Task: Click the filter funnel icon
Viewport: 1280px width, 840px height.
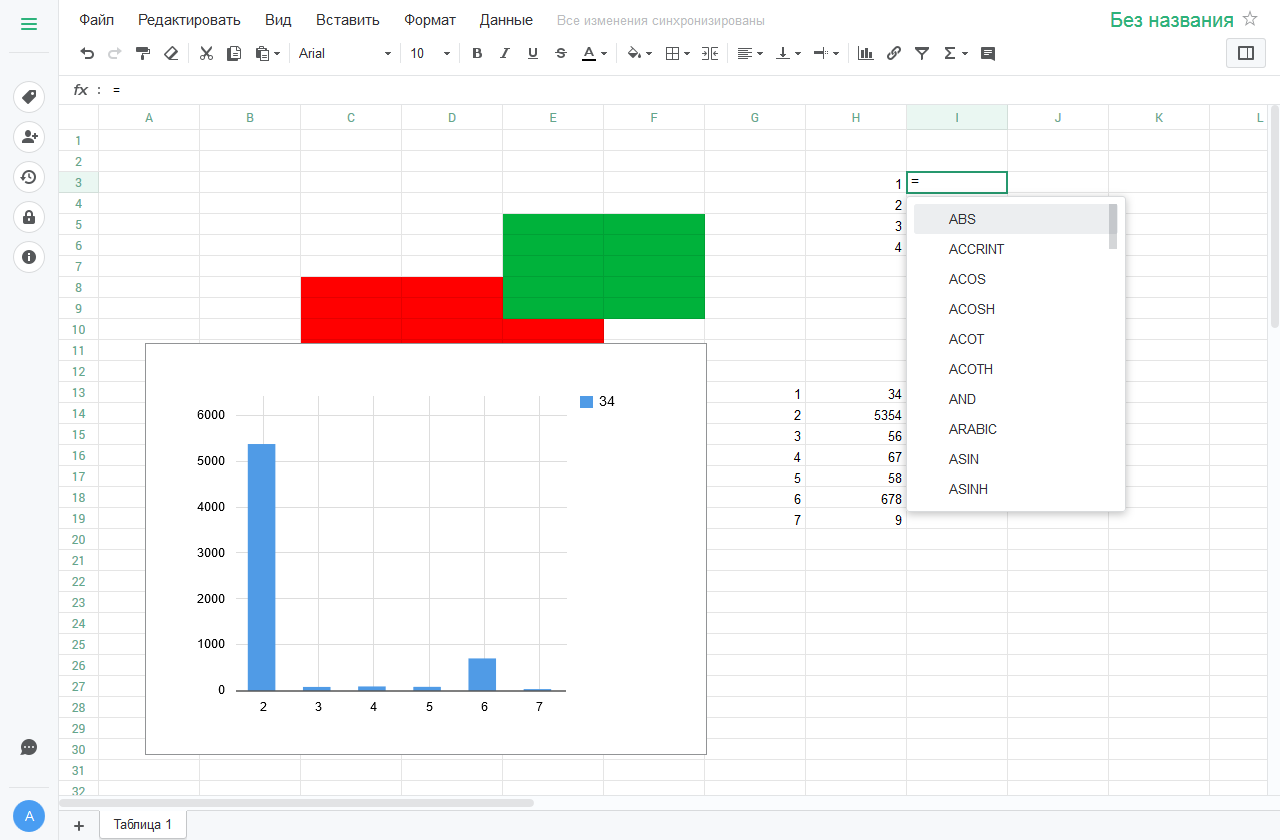Action: [x=922, y=54]
